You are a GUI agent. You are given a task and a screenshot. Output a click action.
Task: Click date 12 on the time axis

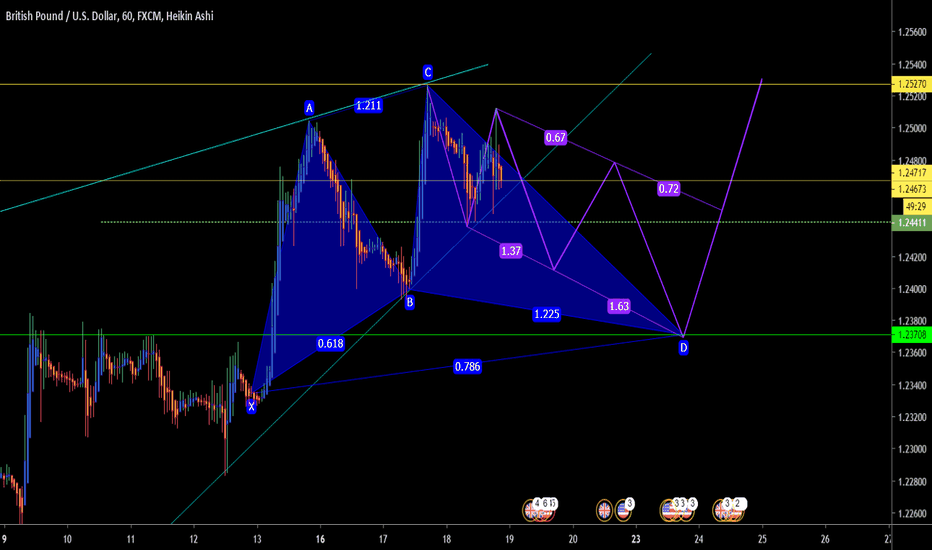pyautogui.click(x=193, y=539)
